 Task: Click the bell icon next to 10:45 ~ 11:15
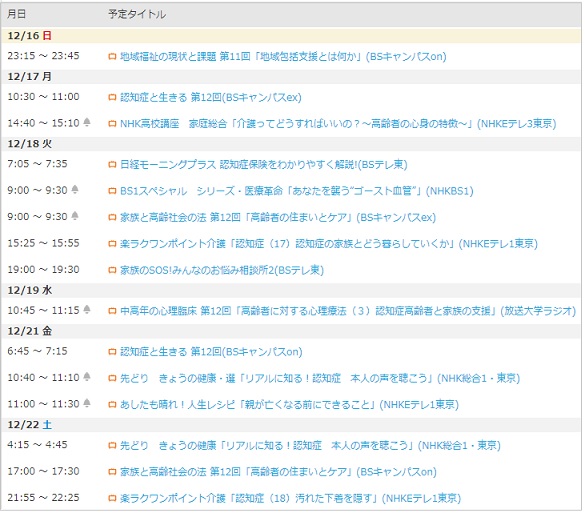[x=87, y=309]
